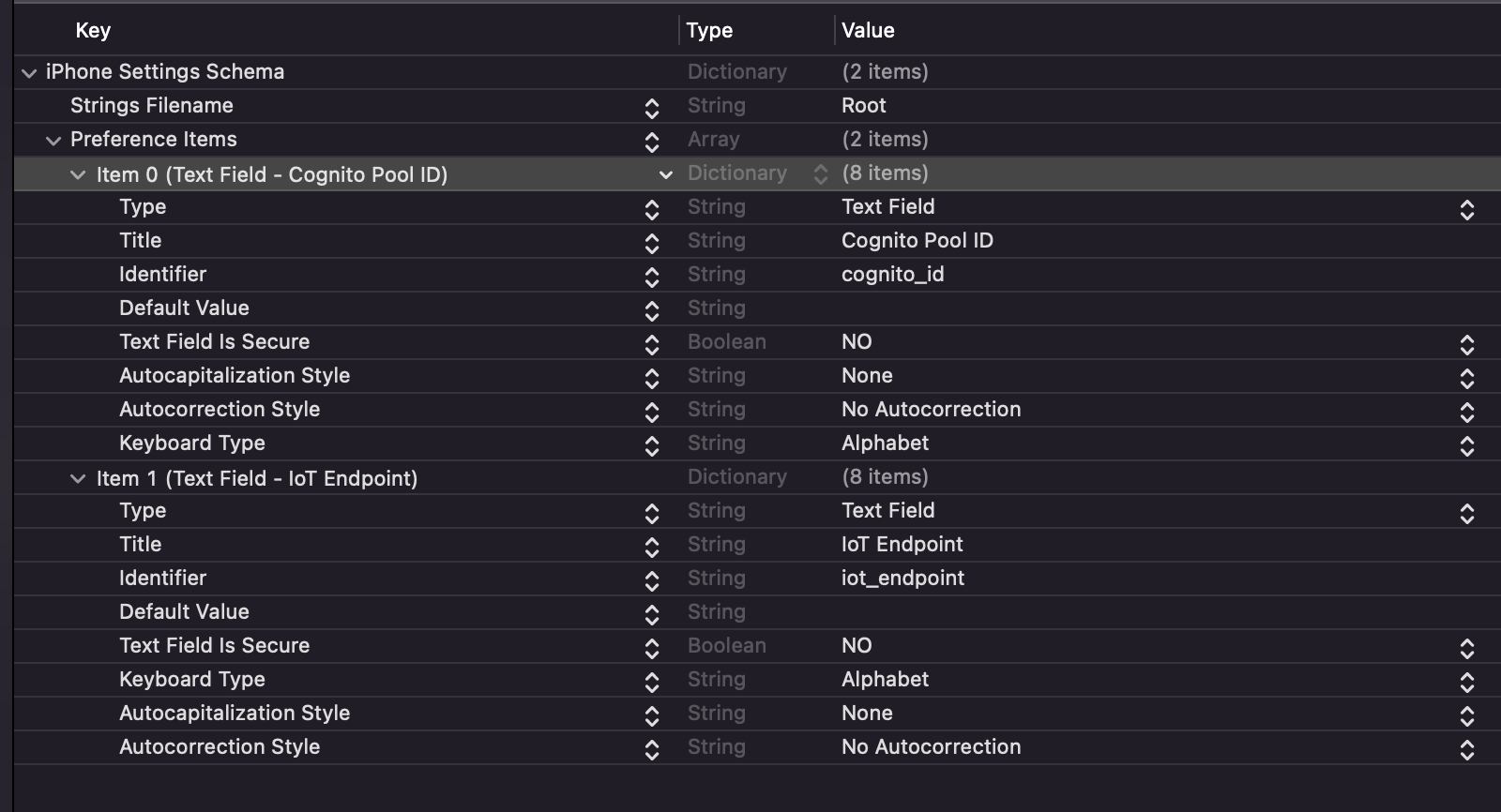Toggle Item 1 Text Field Is Secure NO value popup
The height and width of the screenshot is (812, 1501).
click(x=1467, y=648)
